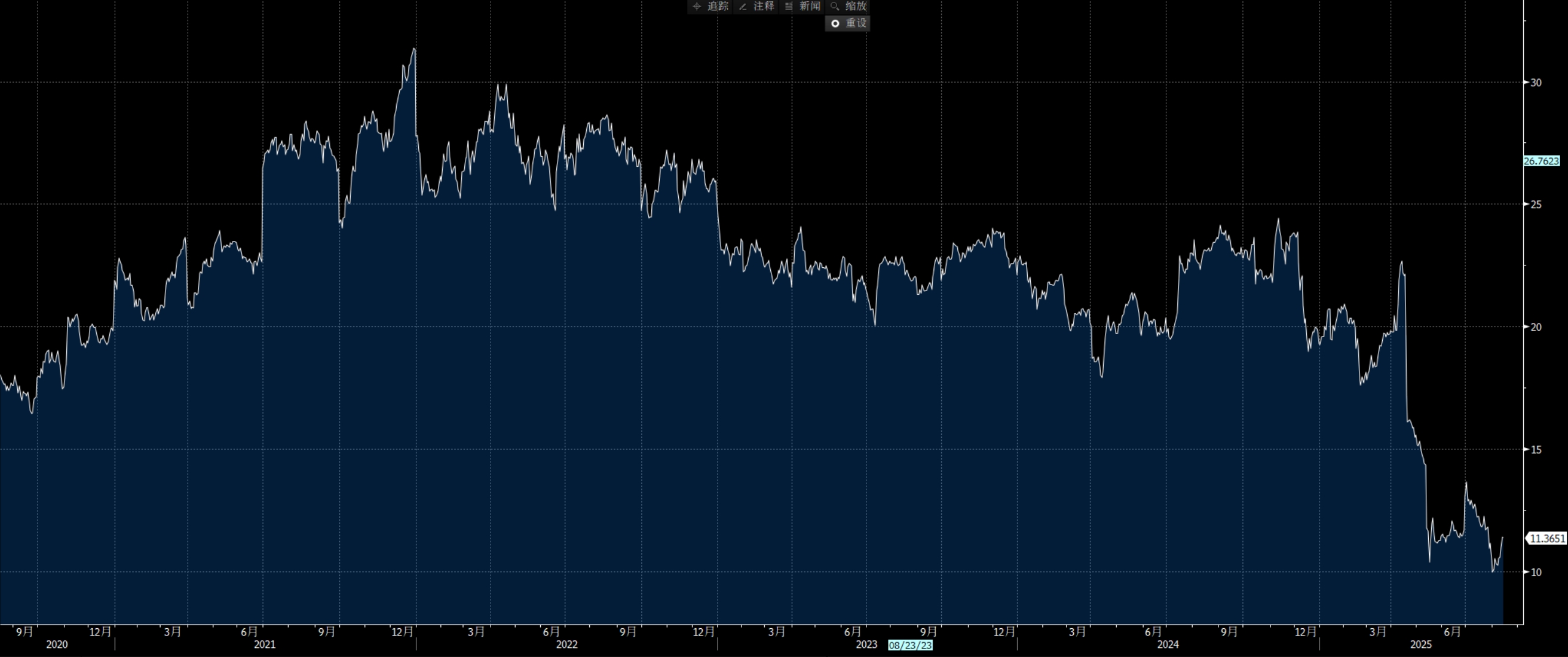Click the 15 price axis label
This screenshot has height=657, width=1568.
click(x=1536, y=449)
